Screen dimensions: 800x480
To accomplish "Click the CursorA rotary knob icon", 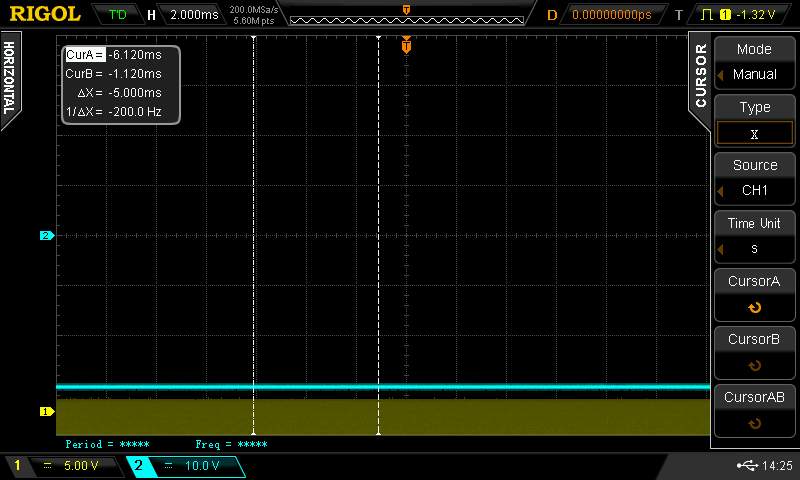I will click(754, 308).
